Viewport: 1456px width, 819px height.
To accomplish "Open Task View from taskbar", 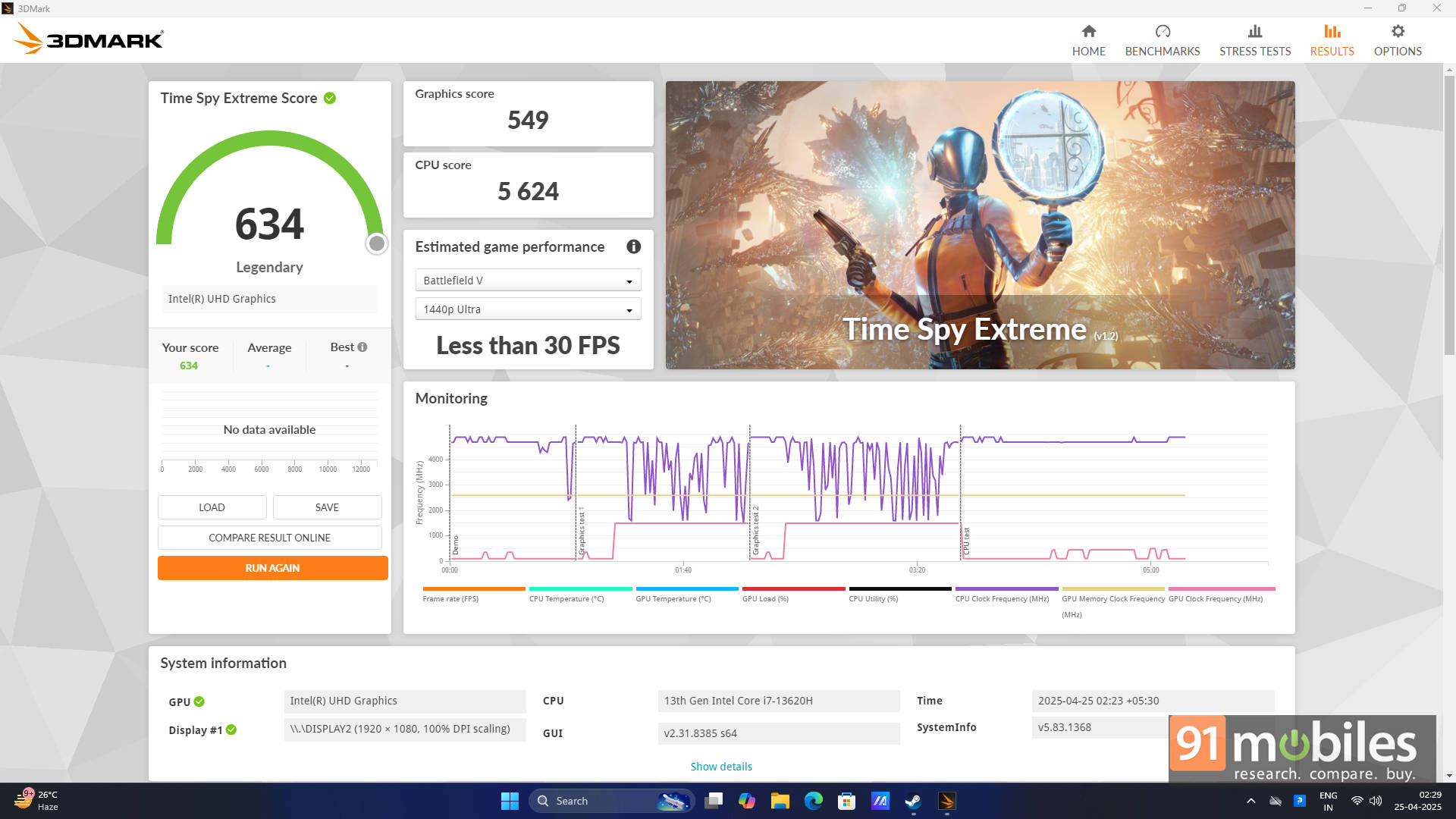I will click(x=713, y=801).
